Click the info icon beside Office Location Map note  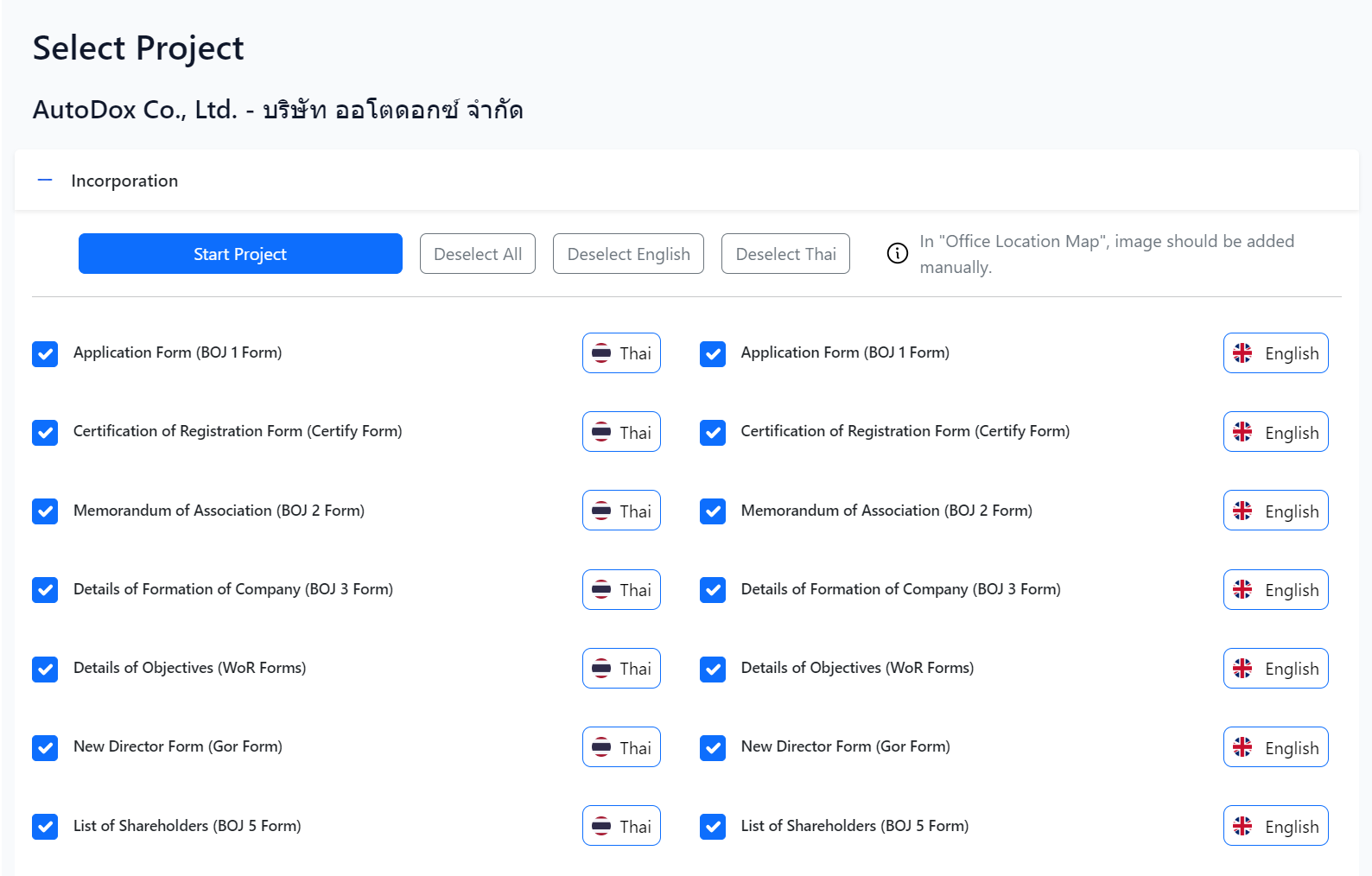click(898, 253)
